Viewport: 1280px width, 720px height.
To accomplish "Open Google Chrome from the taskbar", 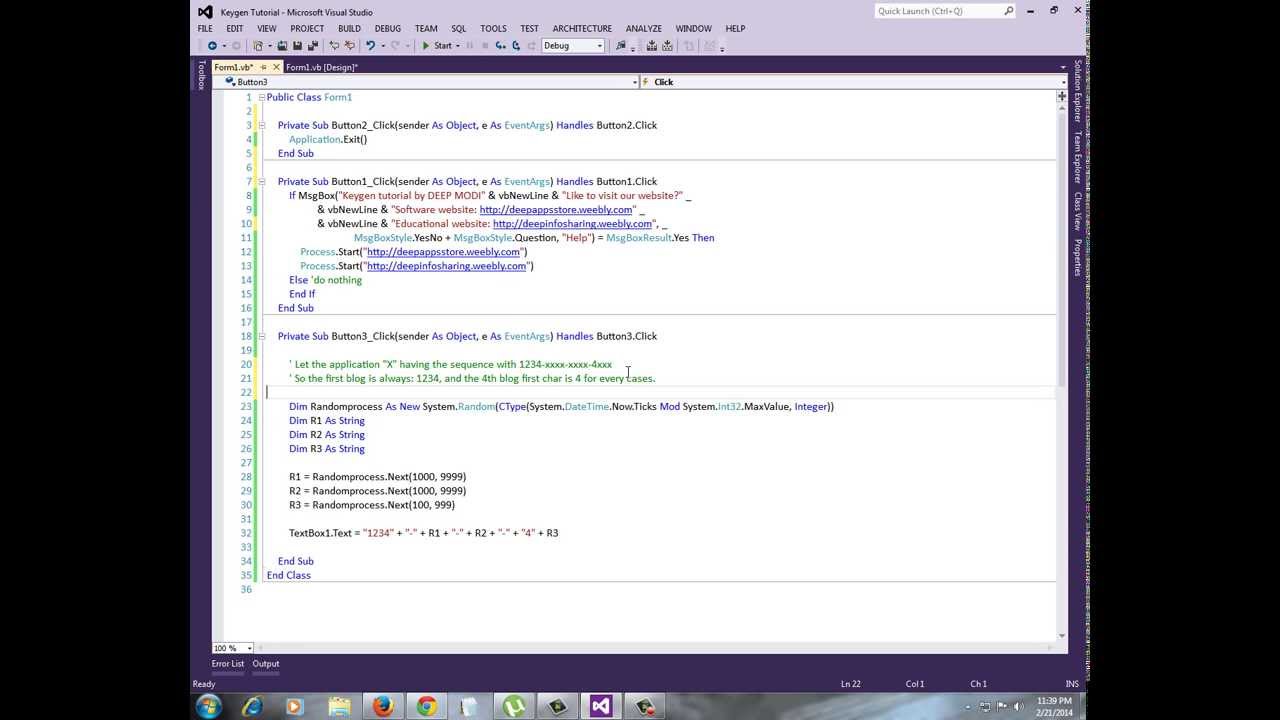I will click(x=427, y=706).
